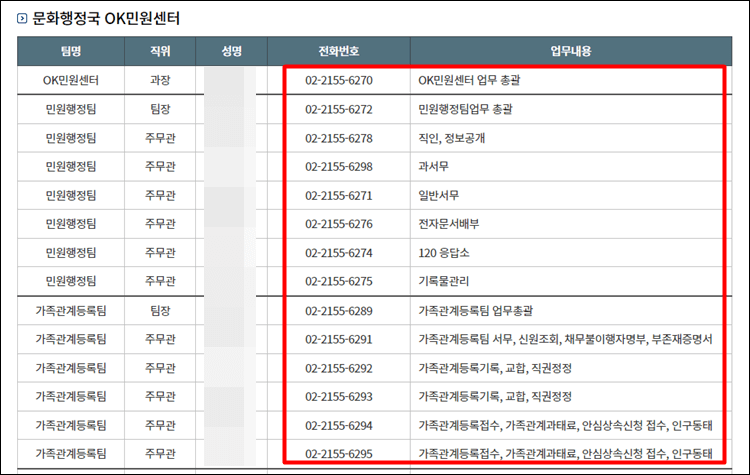The height and width of the screenshot is (475, 750).
Task: Select the 문화행정국 OK민원센터 heading text
Action: (106, 19)
